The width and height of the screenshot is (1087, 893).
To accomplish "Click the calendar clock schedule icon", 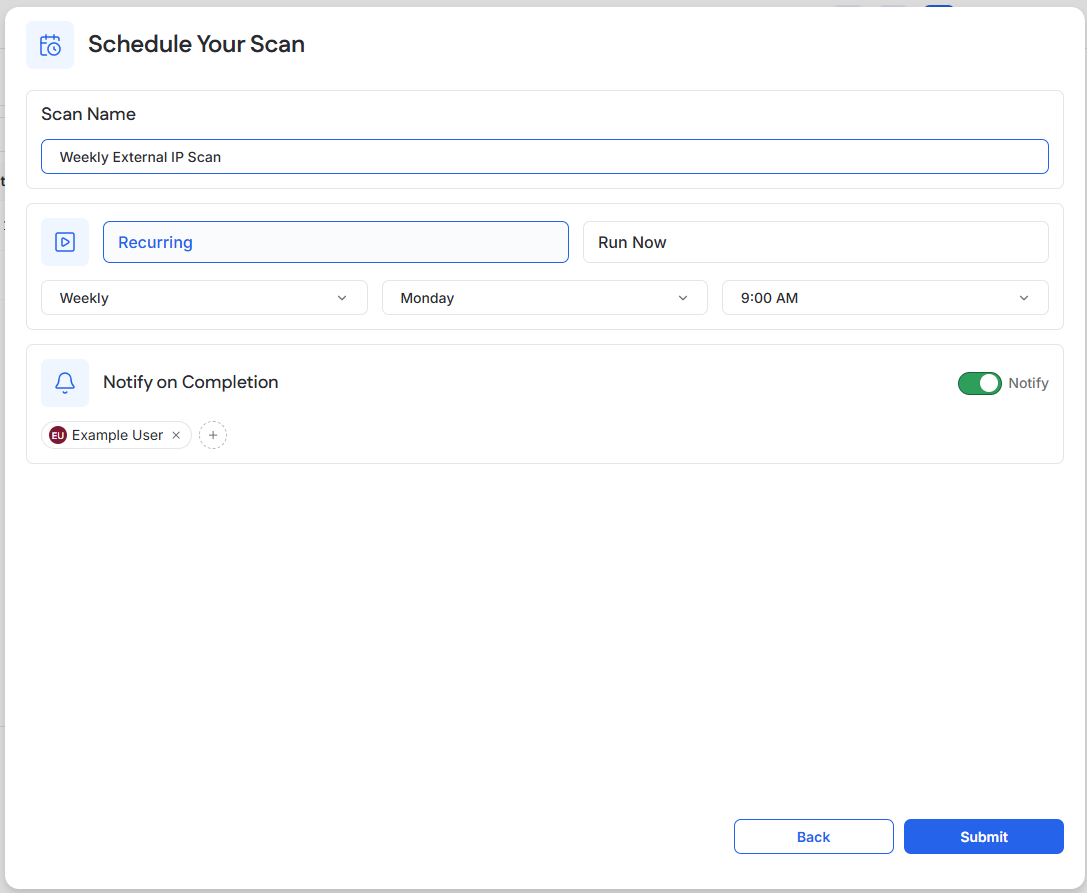I will click(x=50, y=45).
